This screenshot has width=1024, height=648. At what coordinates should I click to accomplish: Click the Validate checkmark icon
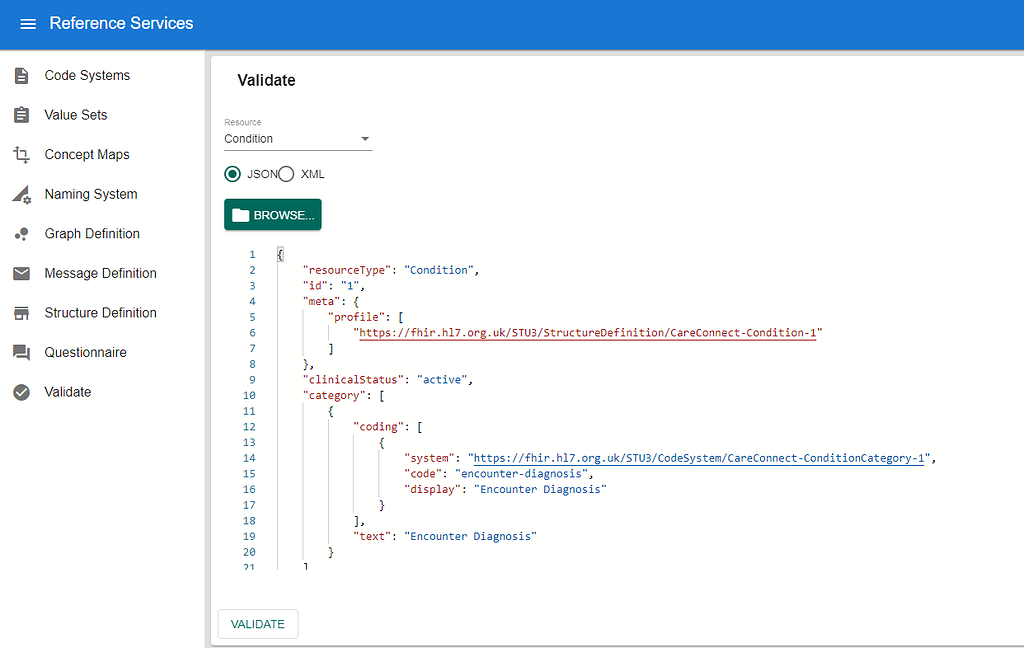(x=21, y=391)
